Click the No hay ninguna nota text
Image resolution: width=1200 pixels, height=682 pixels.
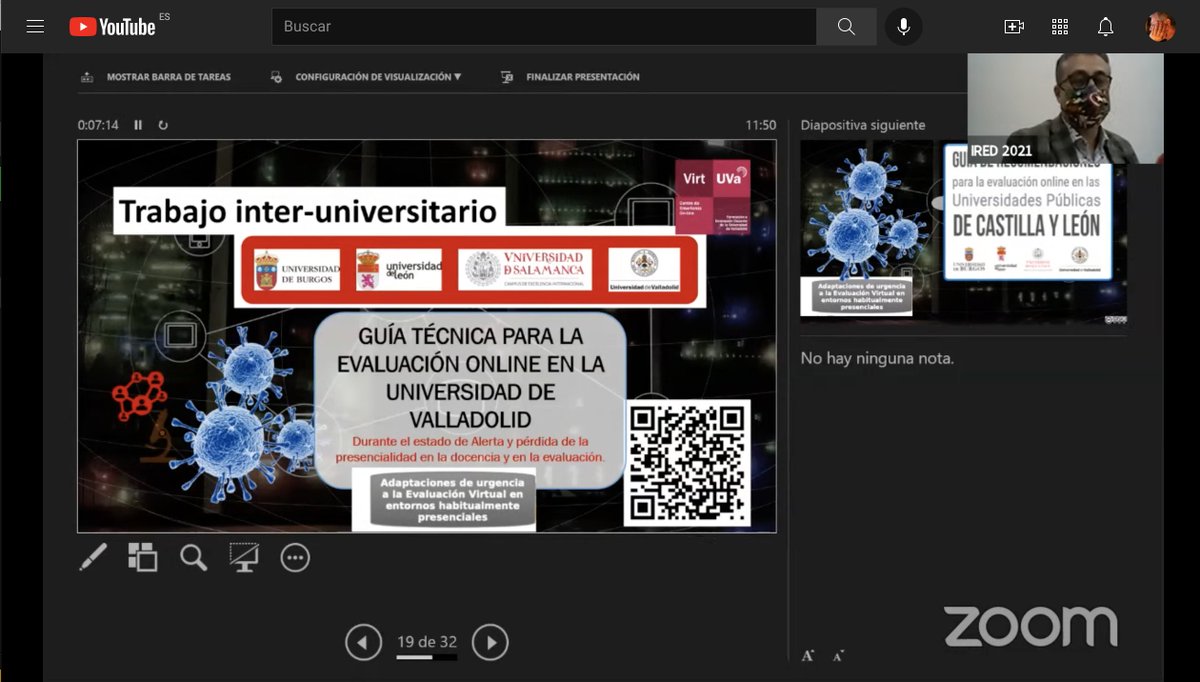click(877, 358)
